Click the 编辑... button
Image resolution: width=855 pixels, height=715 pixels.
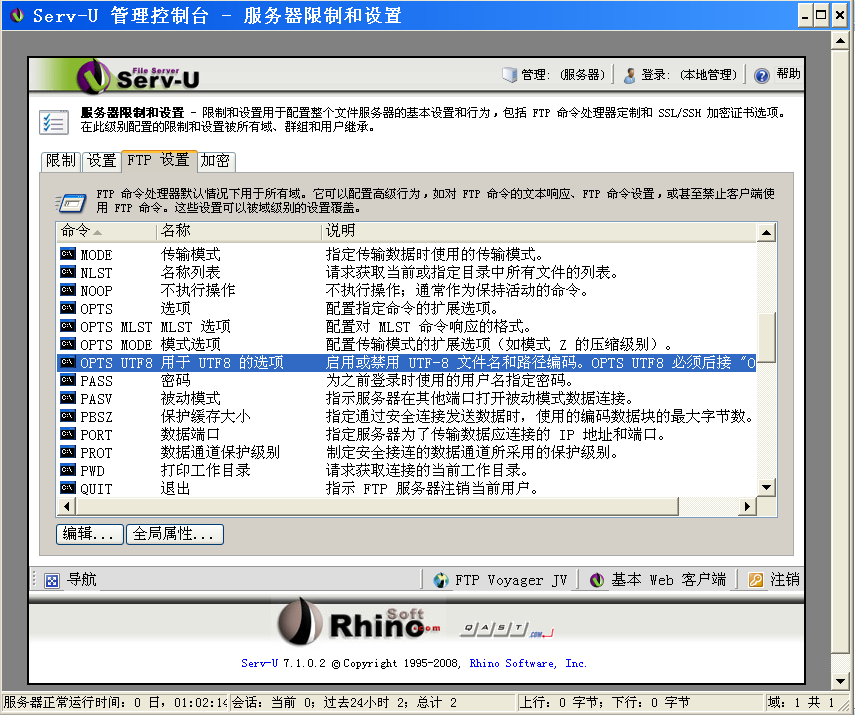pos(91,534)
